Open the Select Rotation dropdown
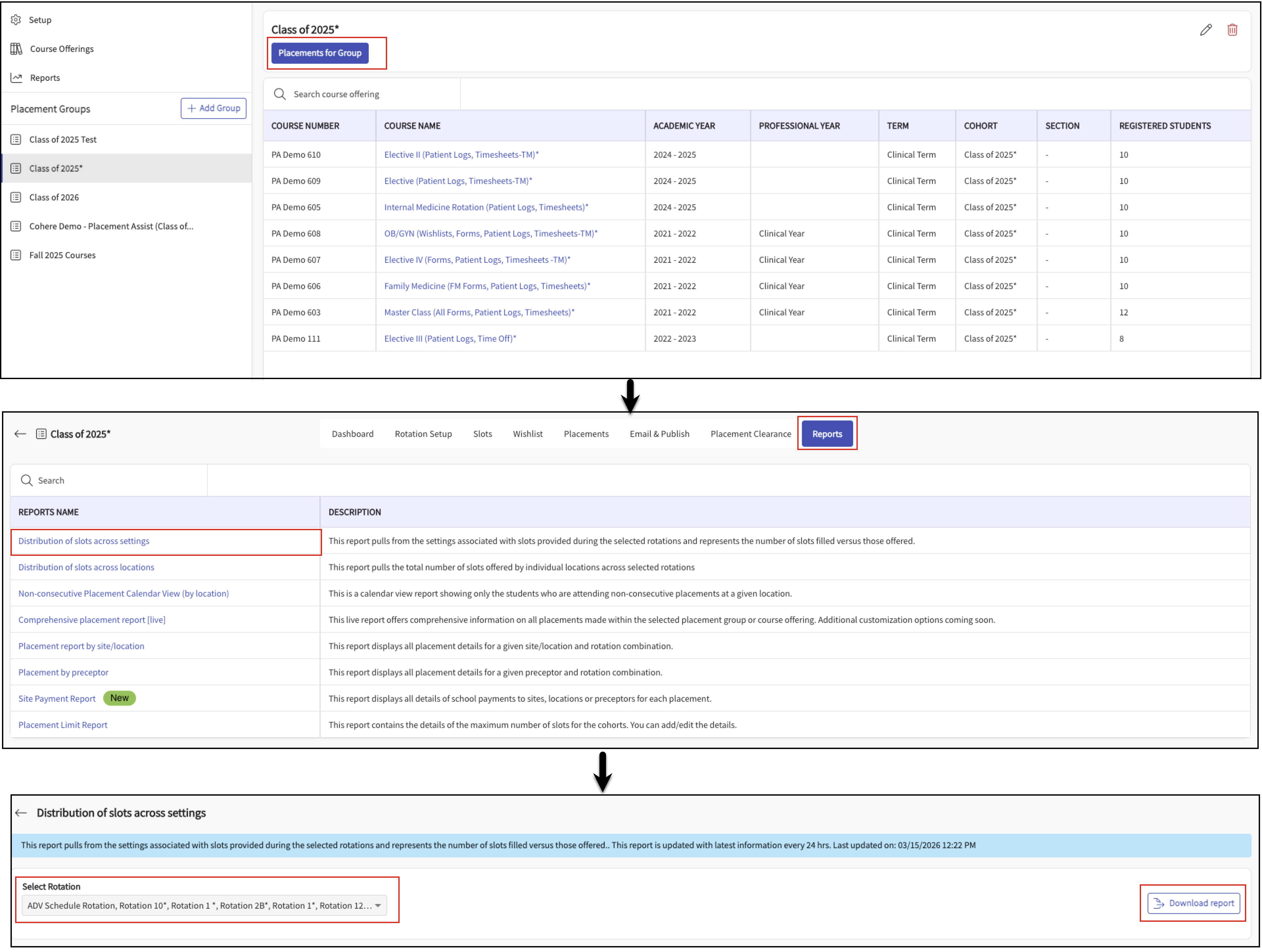1262x952 pixels. pos(200,905)
